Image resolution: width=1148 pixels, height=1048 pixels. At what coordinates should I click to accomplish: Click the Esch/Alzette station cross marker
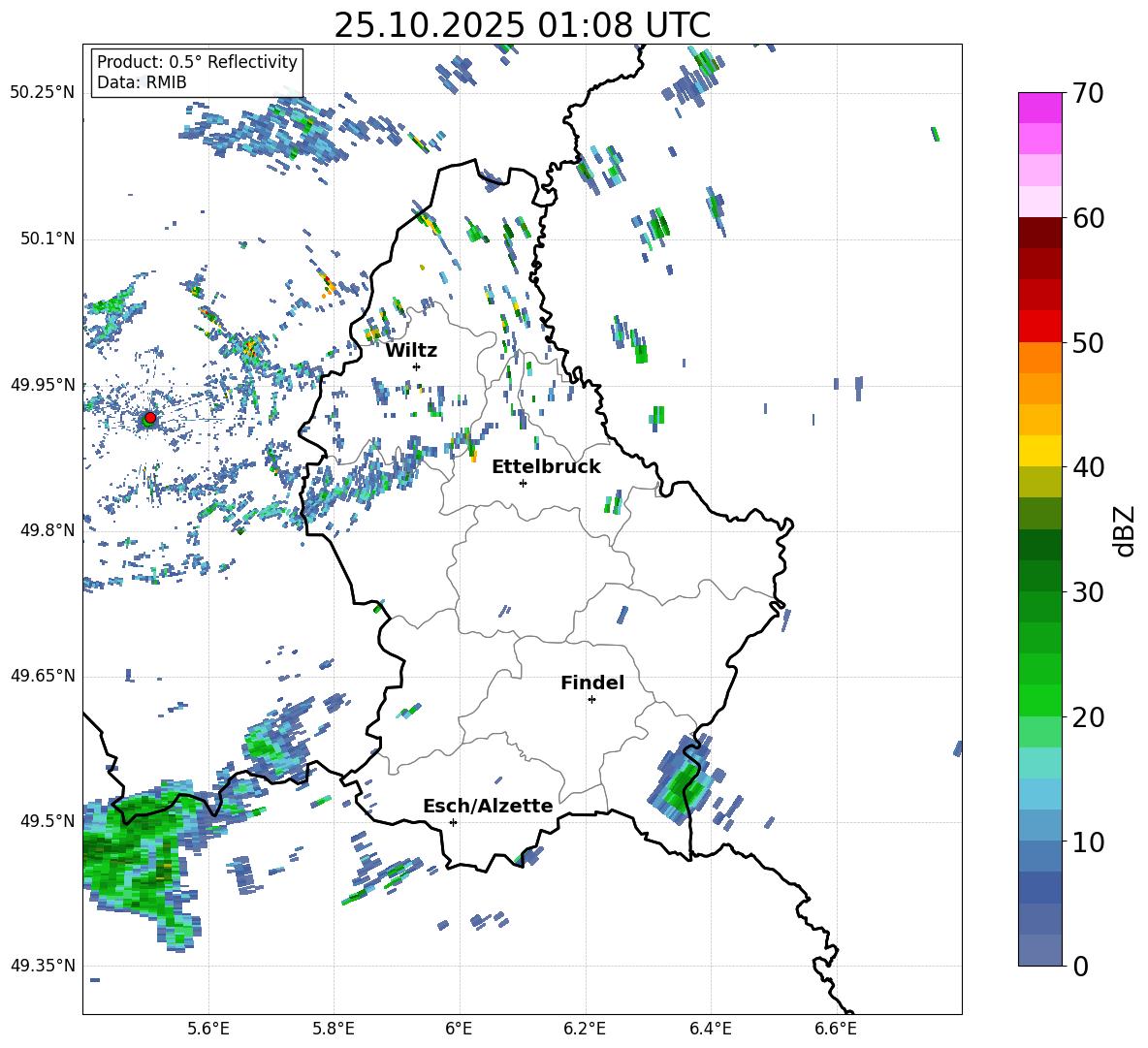tap(453, 822)
